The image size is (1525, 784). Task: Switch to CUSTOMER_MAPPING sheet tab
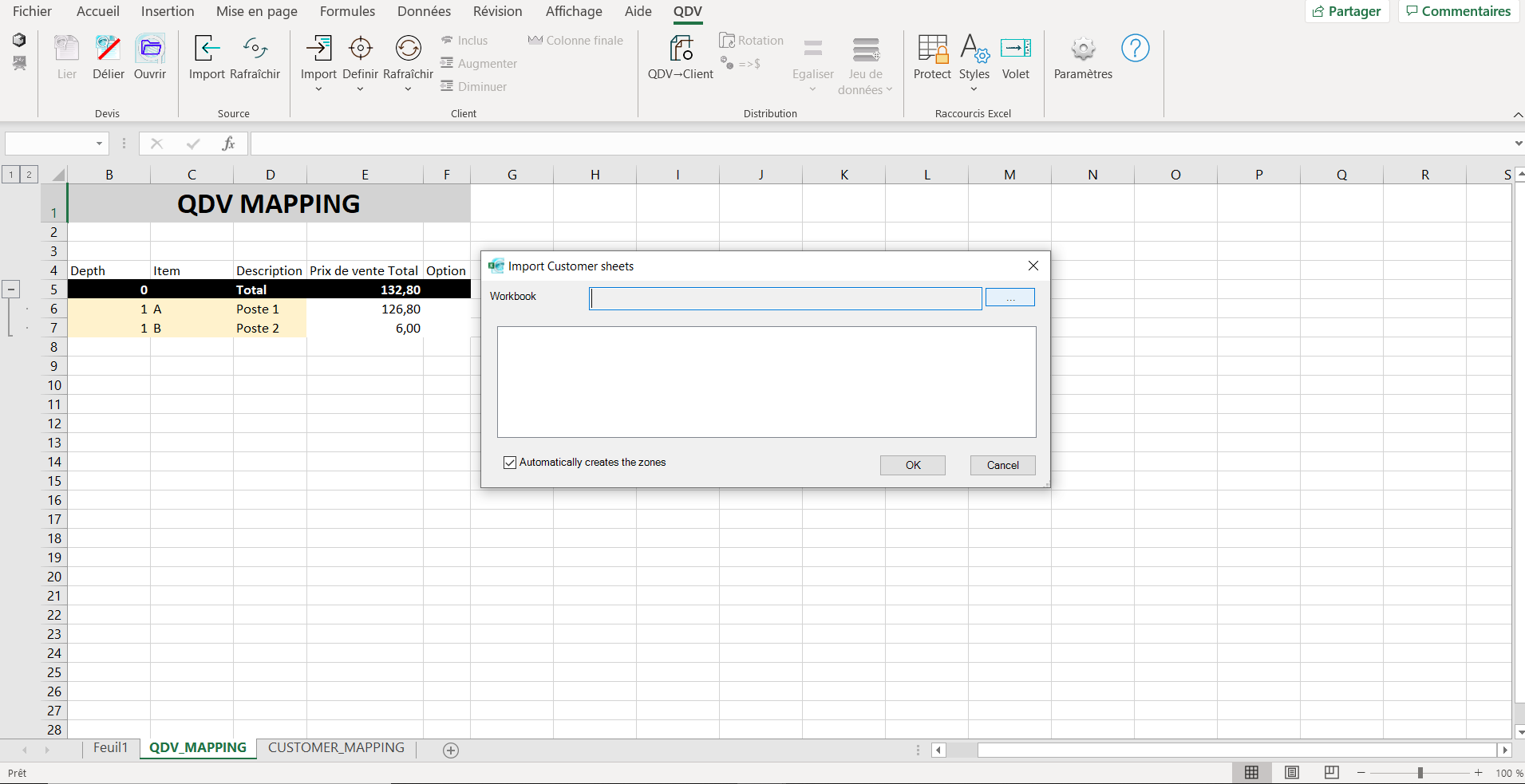[336, 748]
